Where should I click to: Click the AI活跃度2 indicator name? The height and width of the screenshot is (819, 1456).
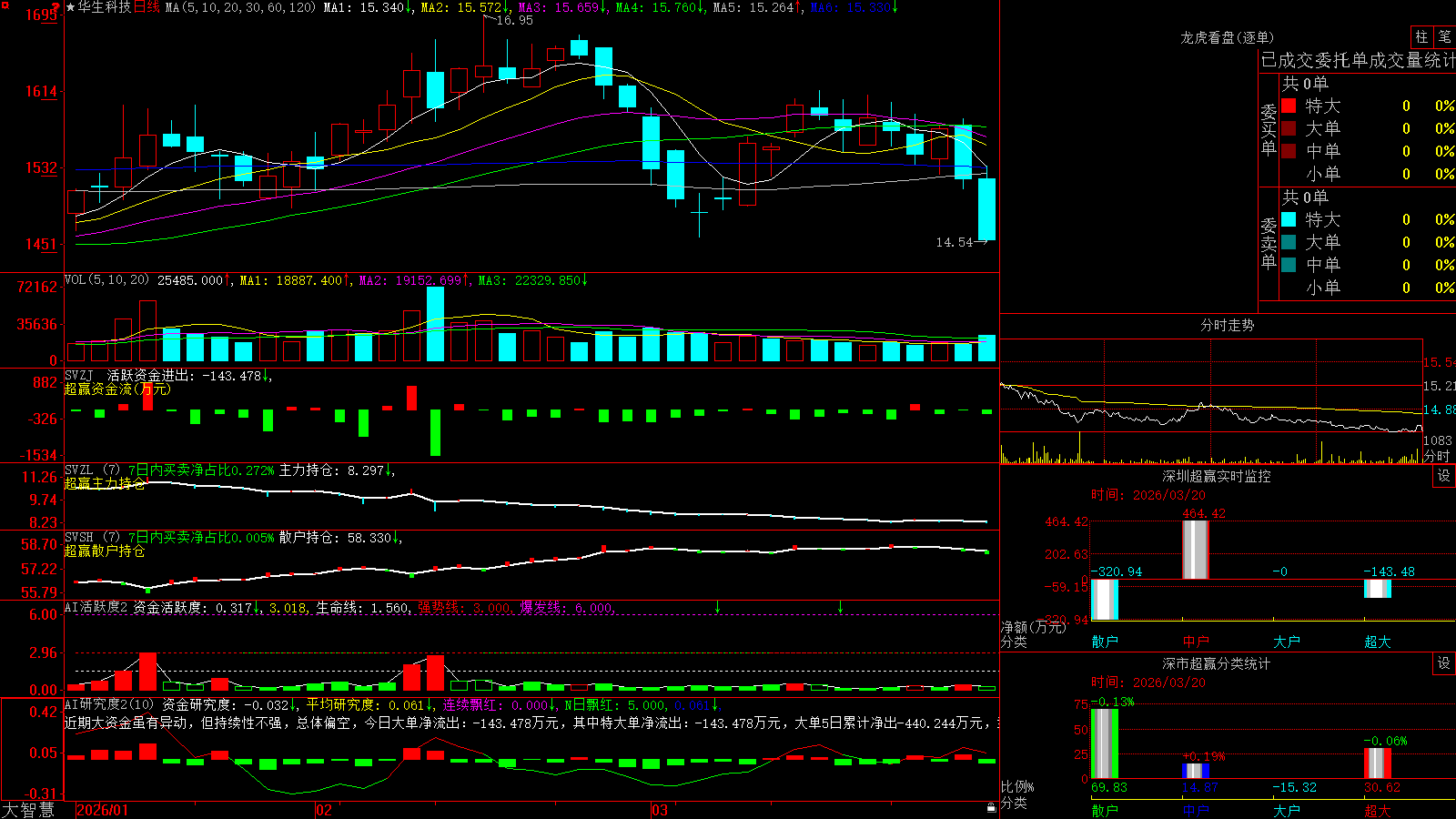tap(96, 607)
